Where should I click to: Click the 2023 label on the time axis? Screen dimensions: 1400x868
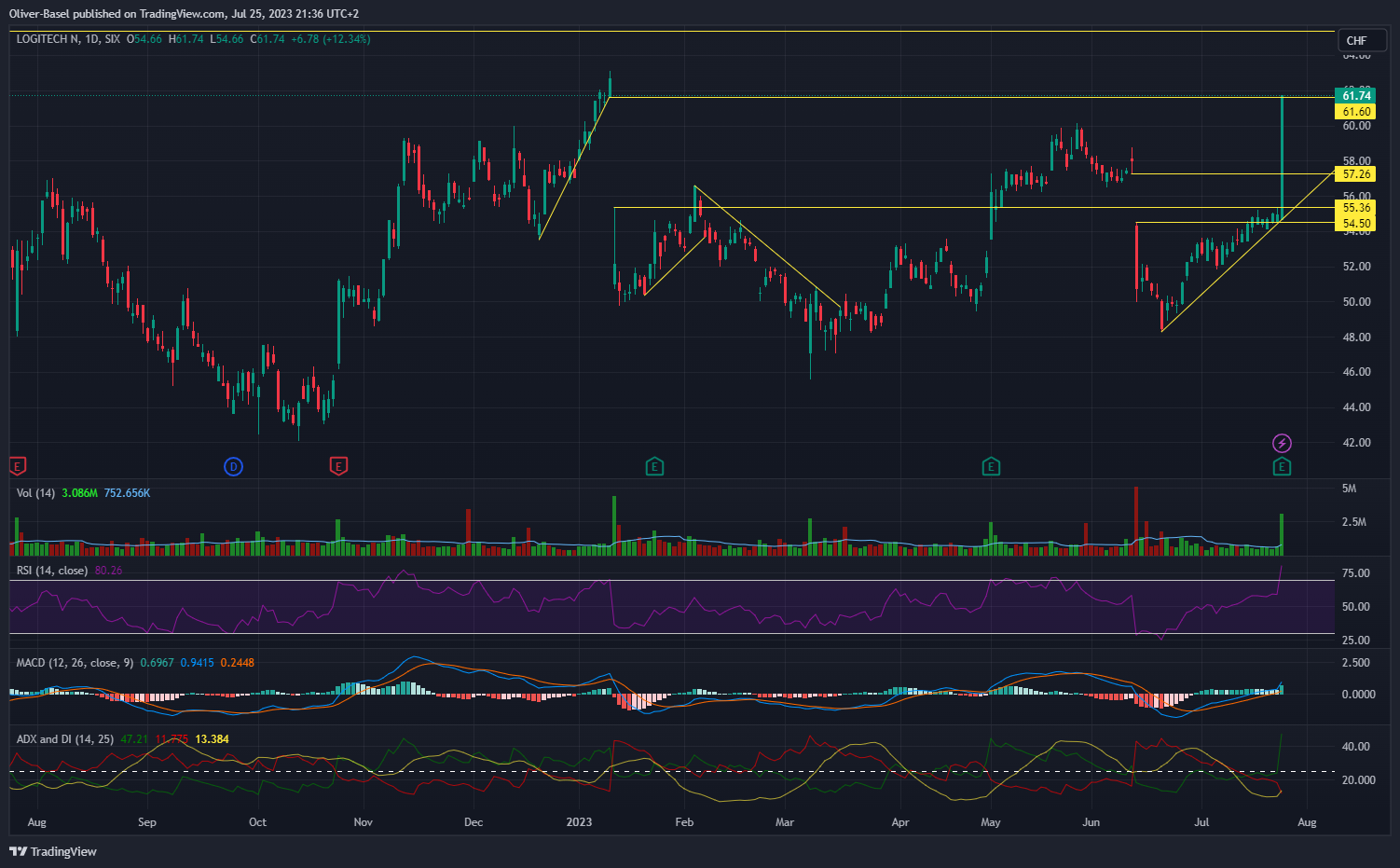pos(579,821)
